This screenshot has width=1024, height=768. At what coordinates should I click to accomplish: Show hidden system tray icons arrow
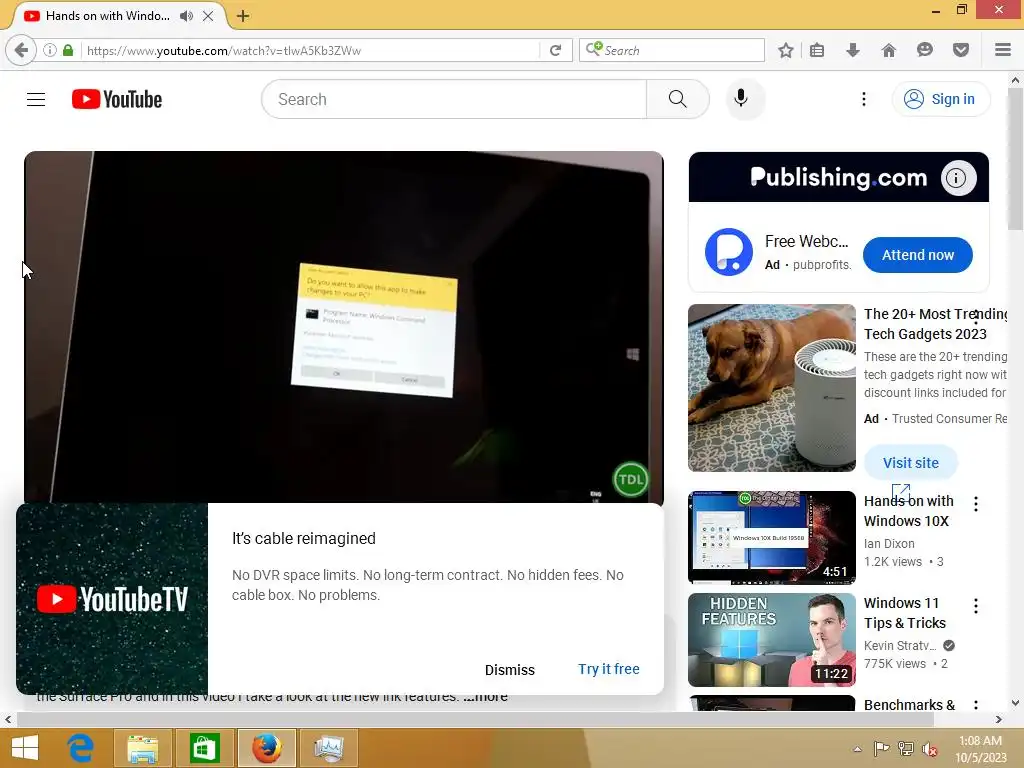857,749
